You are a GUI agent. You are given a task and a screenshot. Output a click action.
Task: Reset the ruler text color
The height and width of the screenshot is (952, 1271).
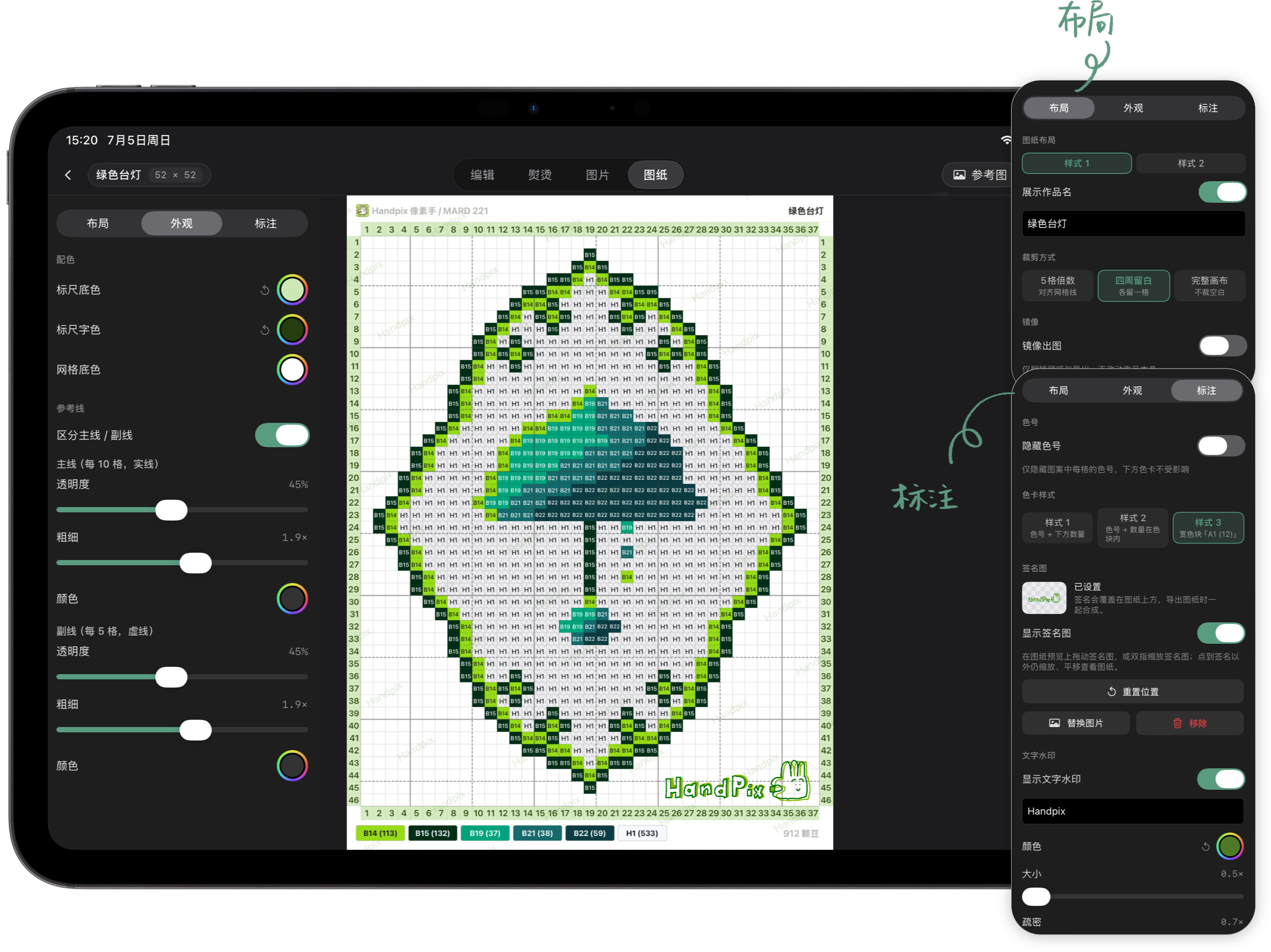265,330
